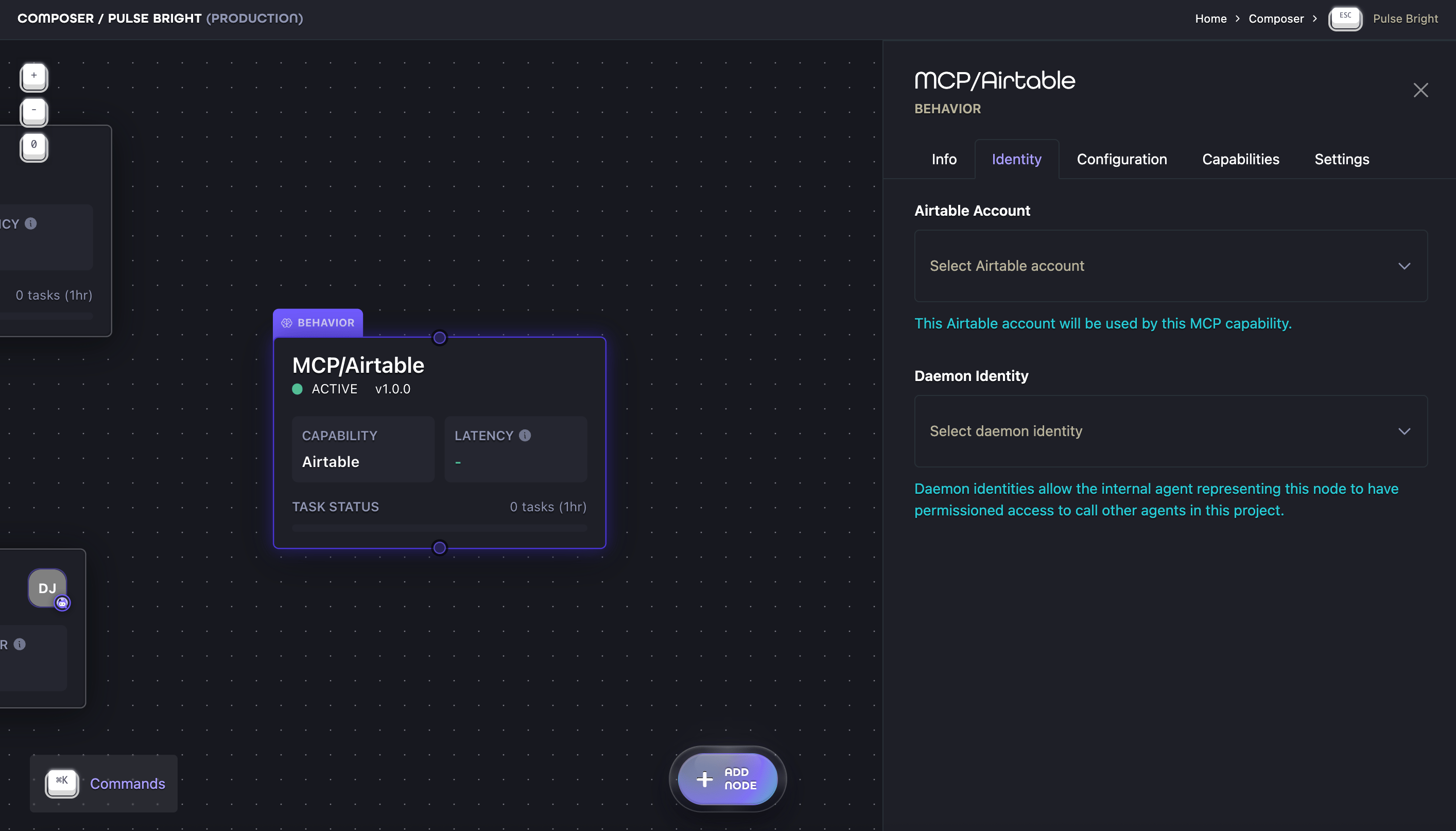Click the brain icon in the Behavior tag
The width and height of the screenshot is (1456, 831).
(x=287, y=323)
